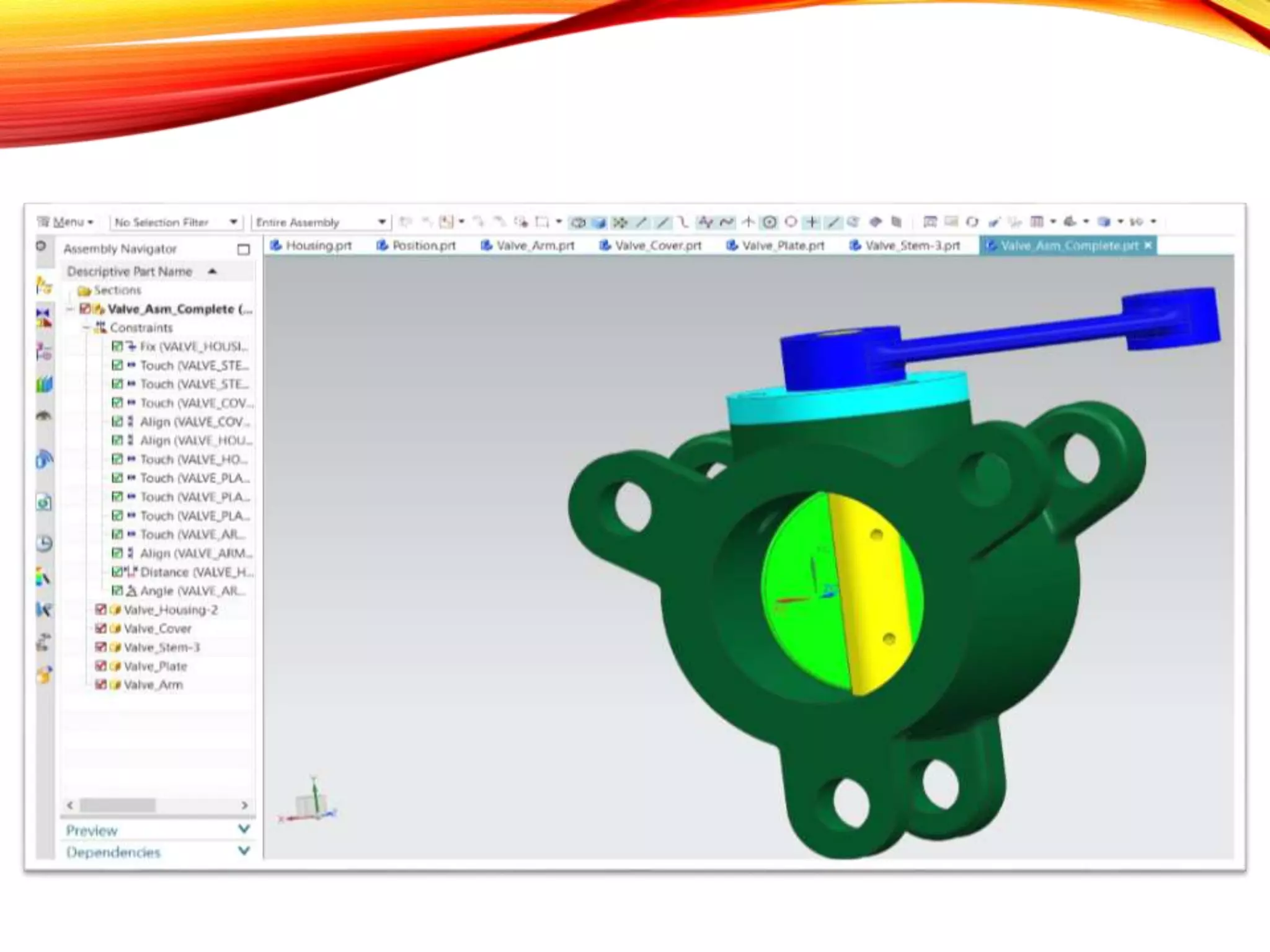Disable the Distance constraint checkbox
The width and height of the screenshot is (1270, 952).
117,572
